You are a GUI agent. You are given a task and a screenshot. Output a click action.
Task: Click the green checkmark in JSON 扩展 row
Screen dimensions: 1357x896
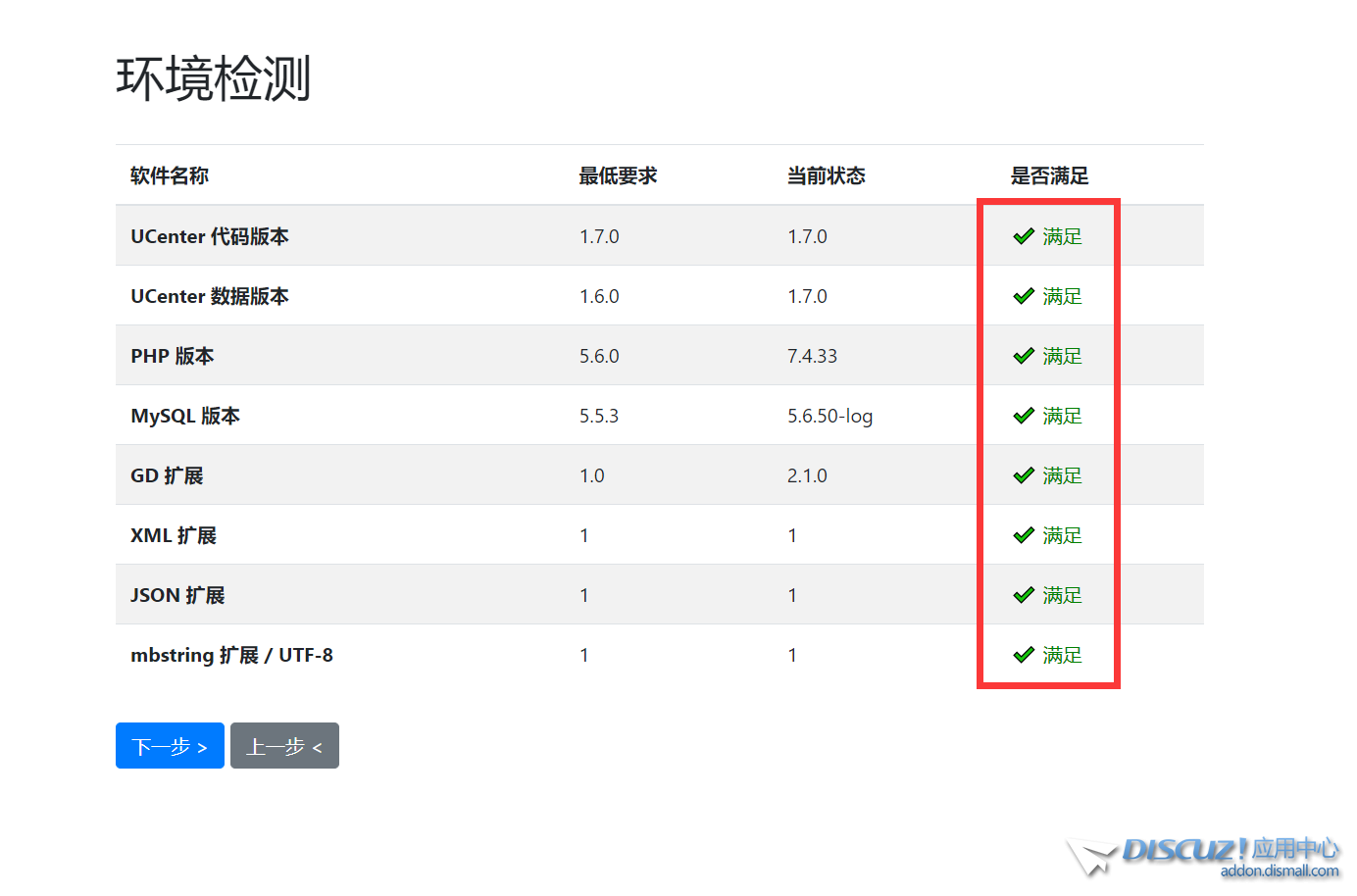pyautogui.click(x=1024, y=595)
